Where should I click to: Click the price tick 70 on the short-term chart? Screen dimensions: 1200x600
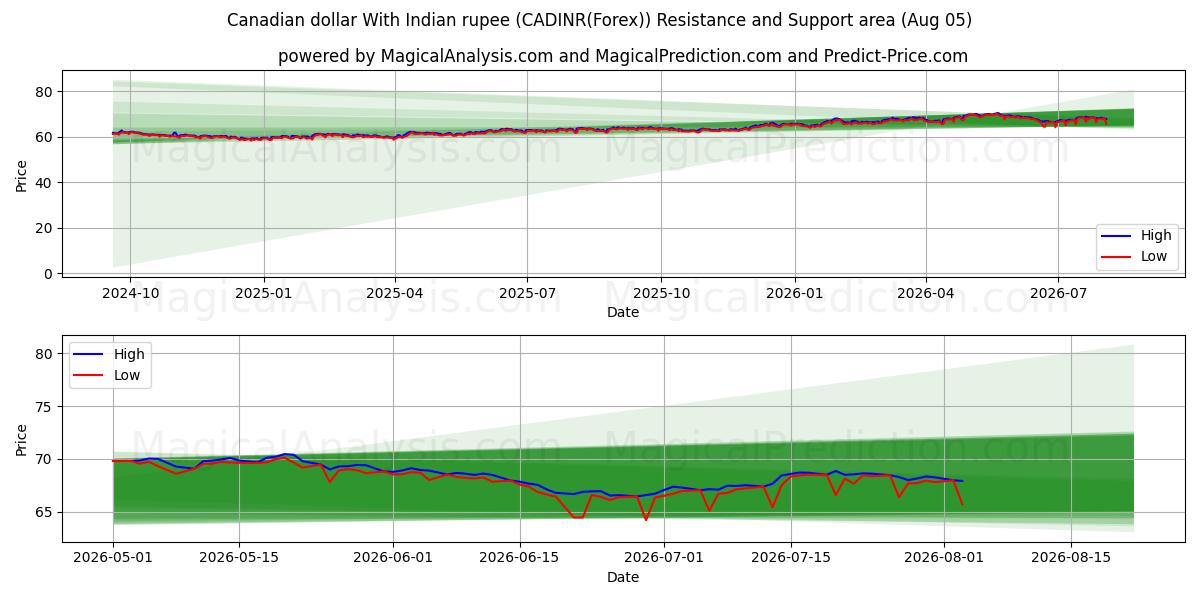click(x=45, y=460)
